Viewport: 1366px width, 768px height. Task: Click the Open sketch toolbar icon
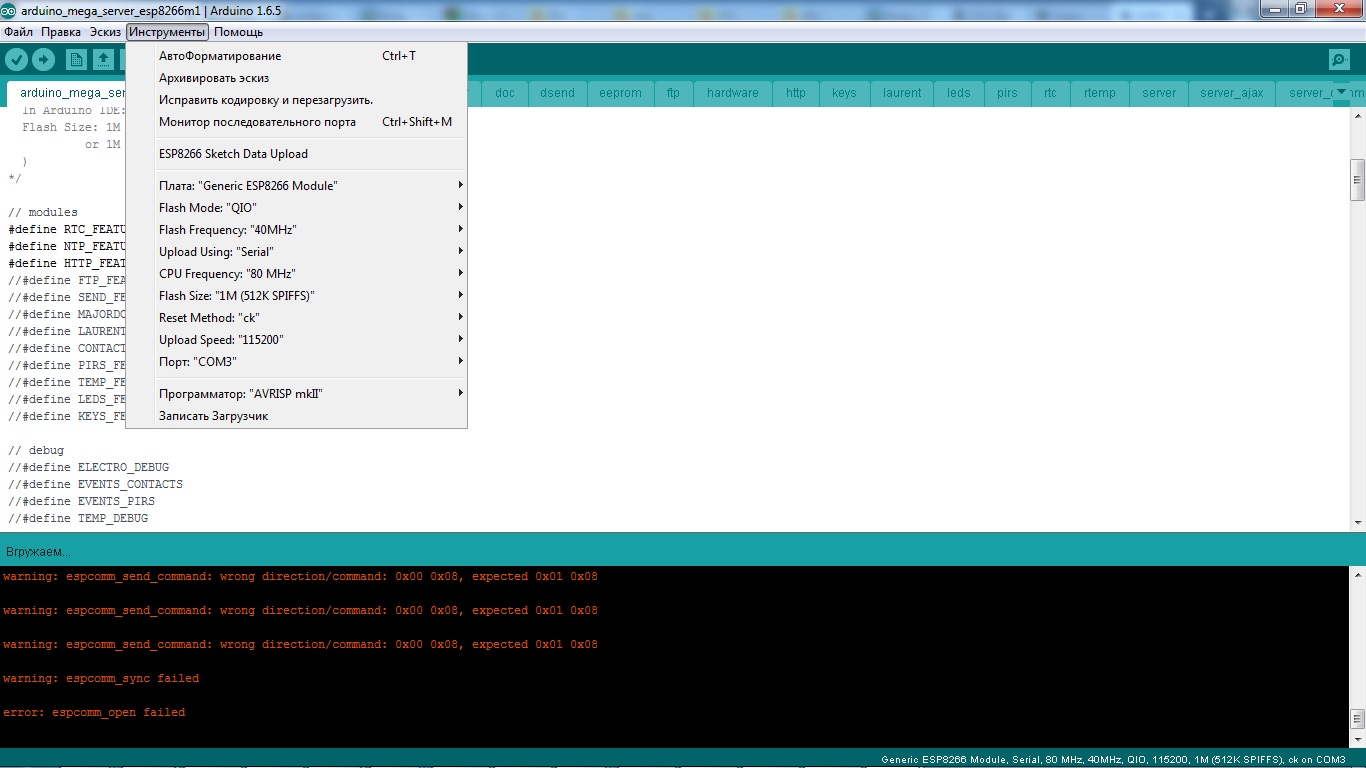point(103,60)
